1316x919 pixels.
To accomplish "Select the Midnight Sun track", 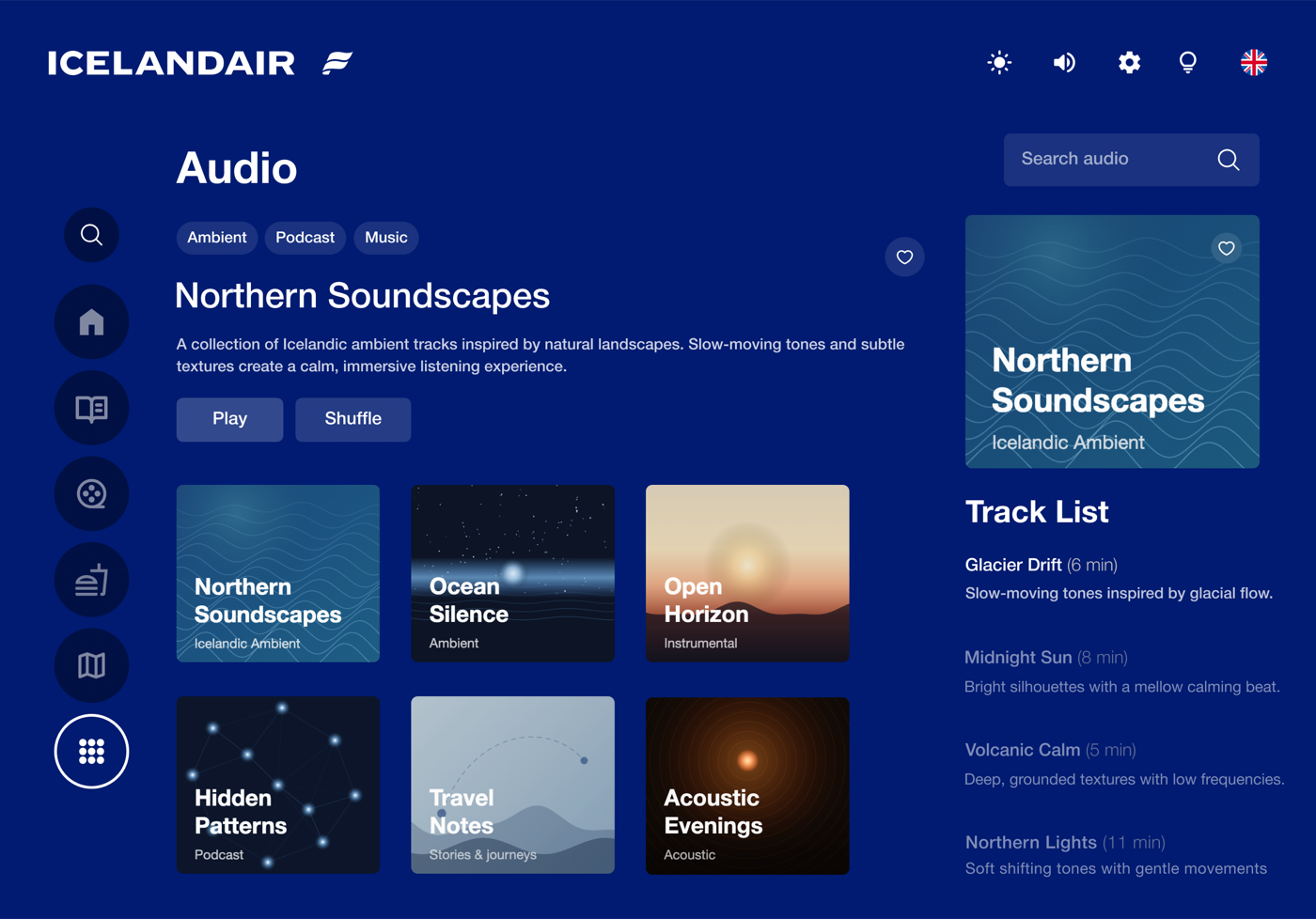I will tap(1122, 671).
